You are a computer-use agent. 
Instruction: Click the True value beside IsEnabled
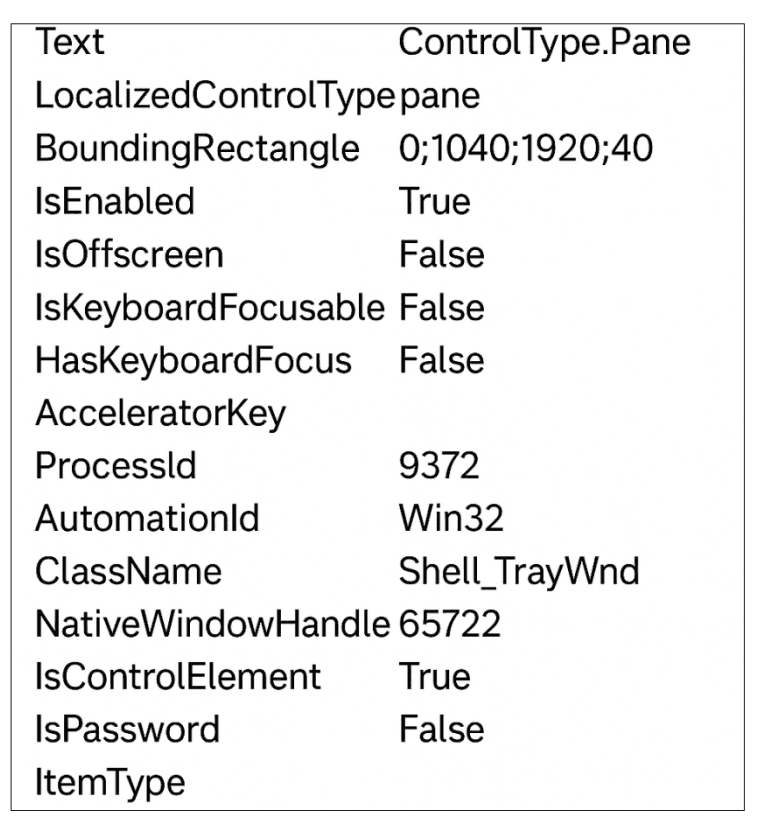click(x=434, y=202)
